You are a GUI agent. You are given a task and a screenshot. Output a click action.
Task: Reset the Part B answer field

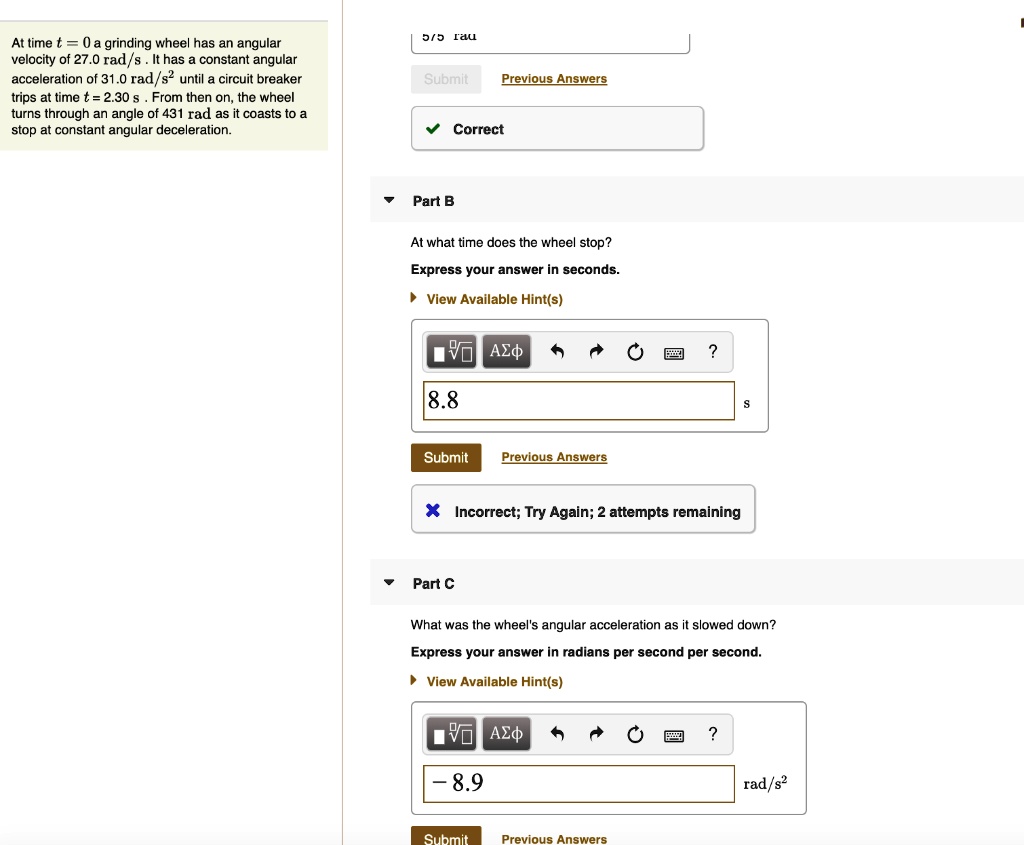pyautogui.click(x=635, y=352)
